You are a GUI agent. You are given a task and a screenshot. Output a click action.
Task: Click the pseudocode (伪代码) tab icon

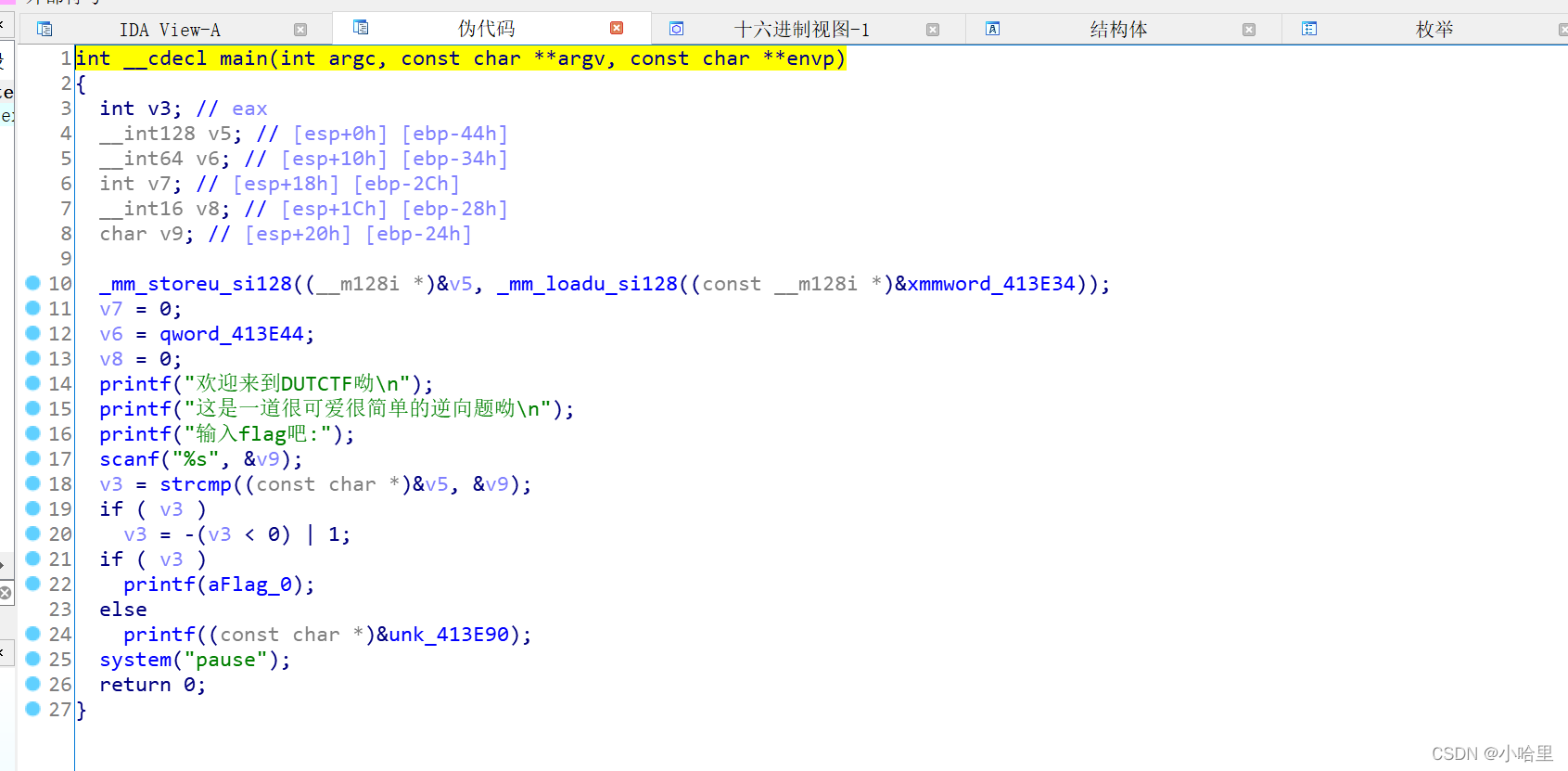(x=361, y=28)
